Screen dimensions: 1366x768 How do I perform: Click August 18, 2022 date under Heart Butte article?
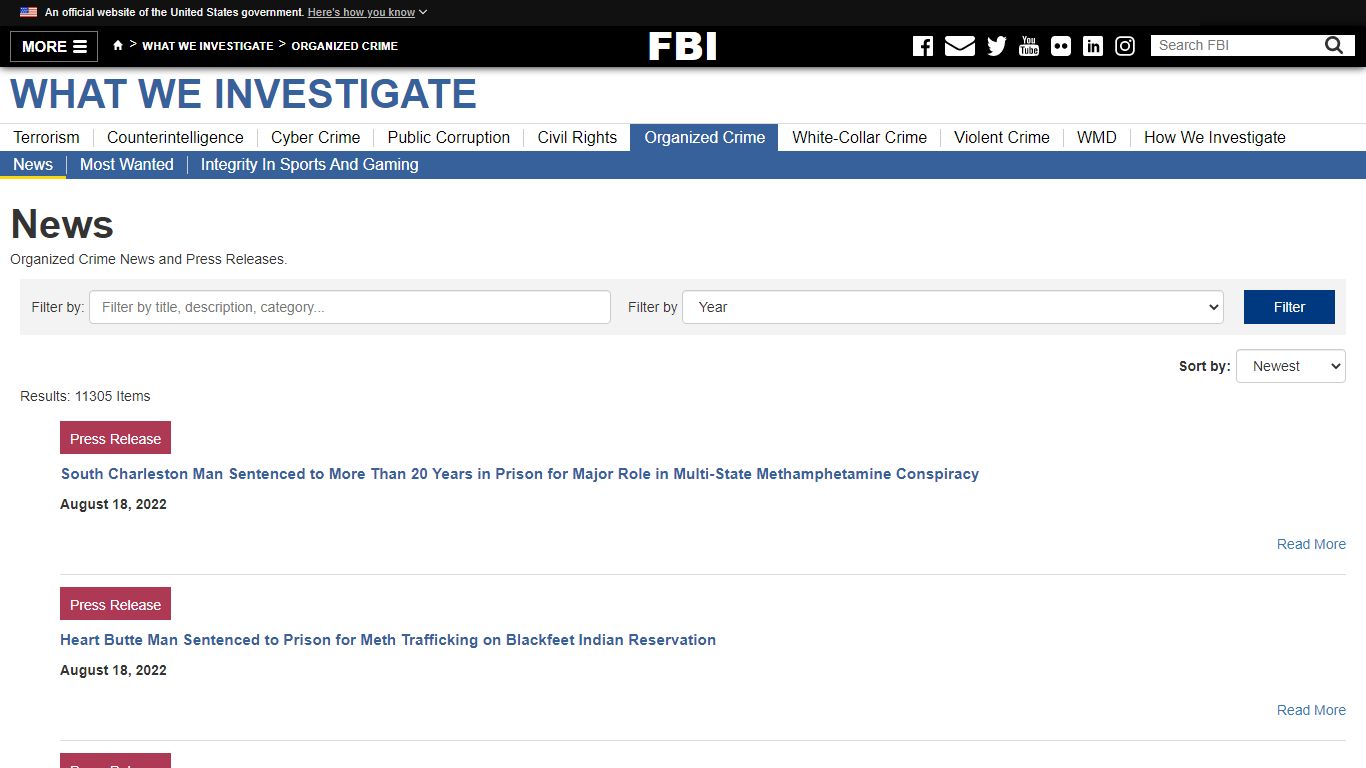coord(113,670)
